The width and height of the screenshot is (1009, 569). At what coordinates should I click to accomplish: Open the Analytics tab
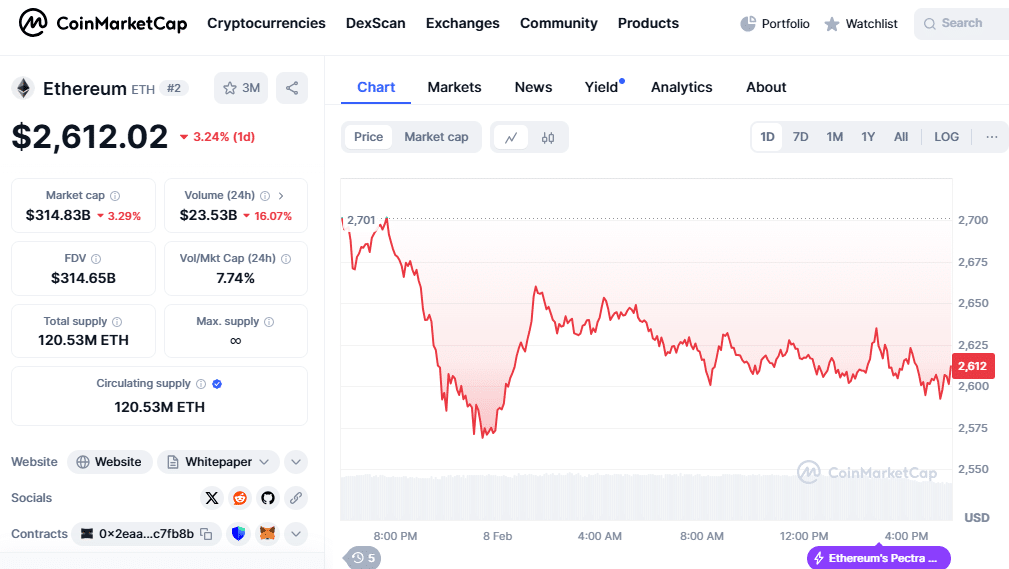pyautogui.click(x=681, y=88)
